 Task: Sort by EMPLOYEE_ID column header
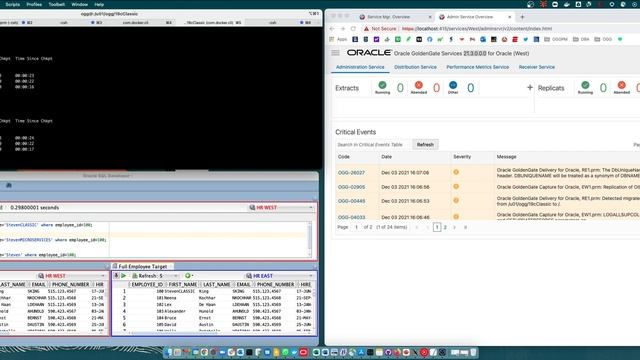pos(147,284)
